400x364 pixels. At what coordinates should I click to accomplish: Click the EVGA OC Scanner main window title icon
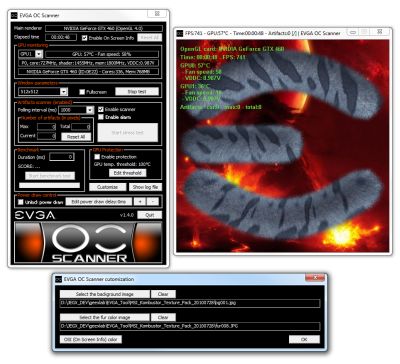[14, 15]
